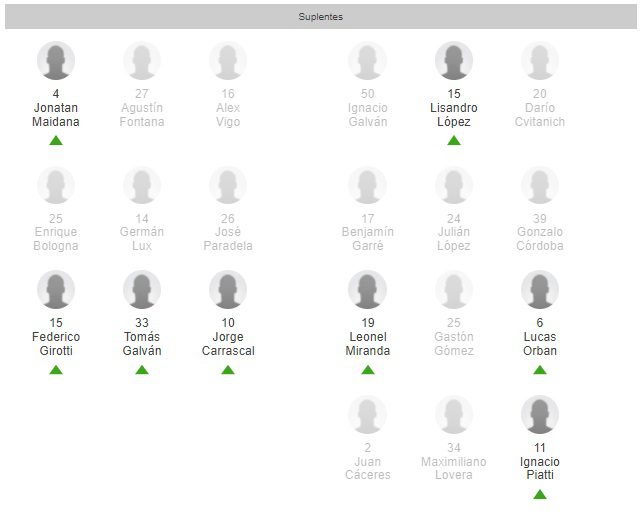The height and width of the screenshot is (519, 642).
Task: Click the green arrow below Leonel Miranda
Action: 368,370
